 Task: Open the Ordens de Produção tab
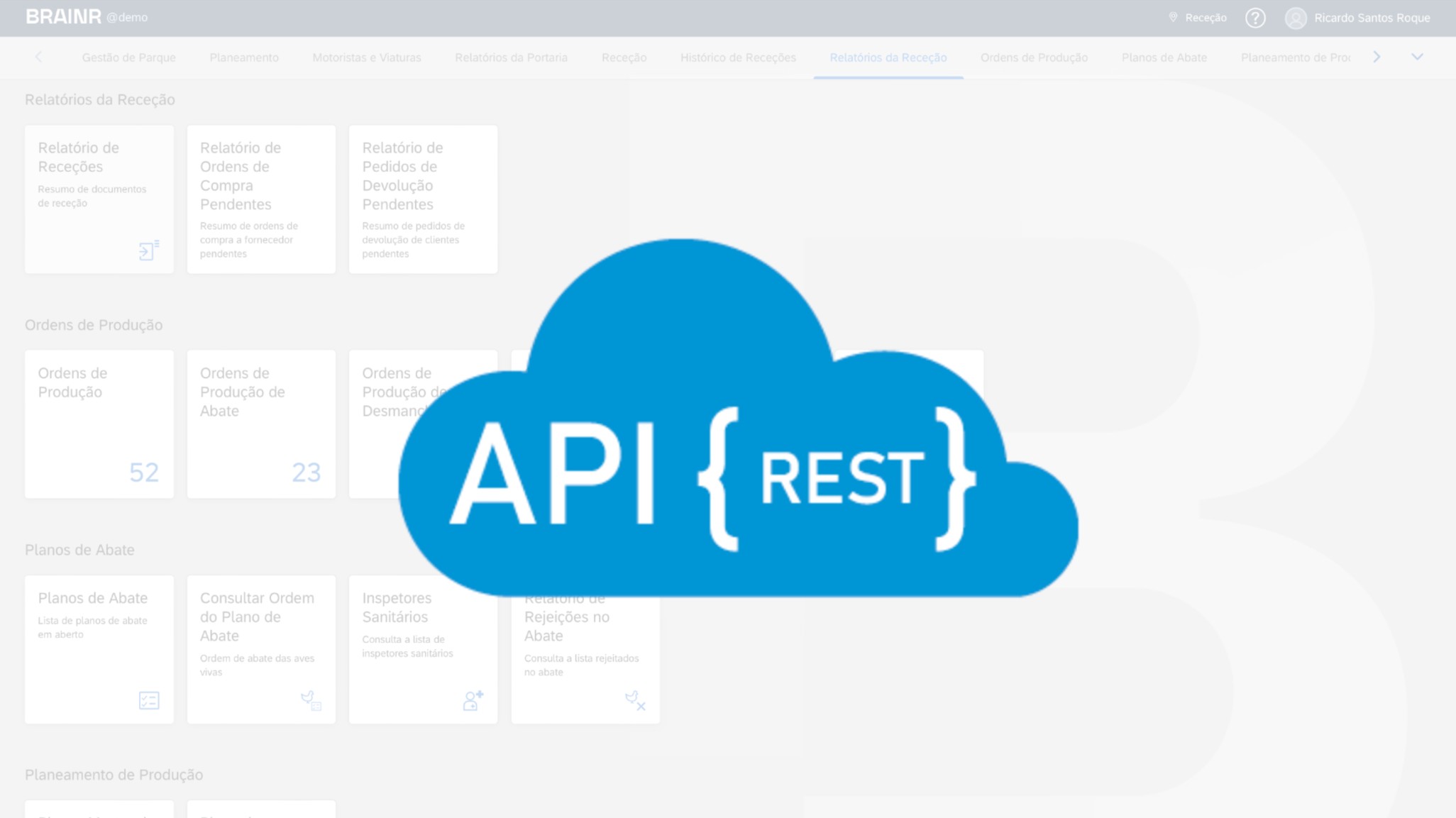[1034, 57]
